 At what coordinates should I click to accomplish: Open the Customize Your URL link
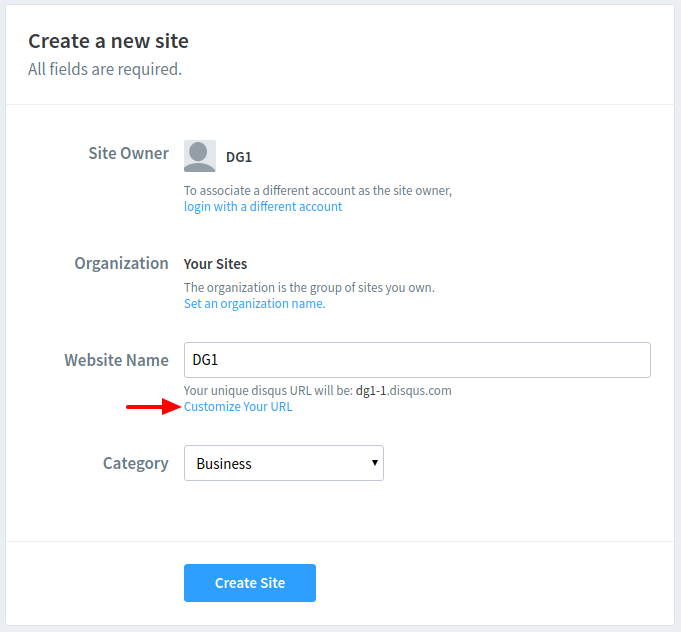coord(238,407)
